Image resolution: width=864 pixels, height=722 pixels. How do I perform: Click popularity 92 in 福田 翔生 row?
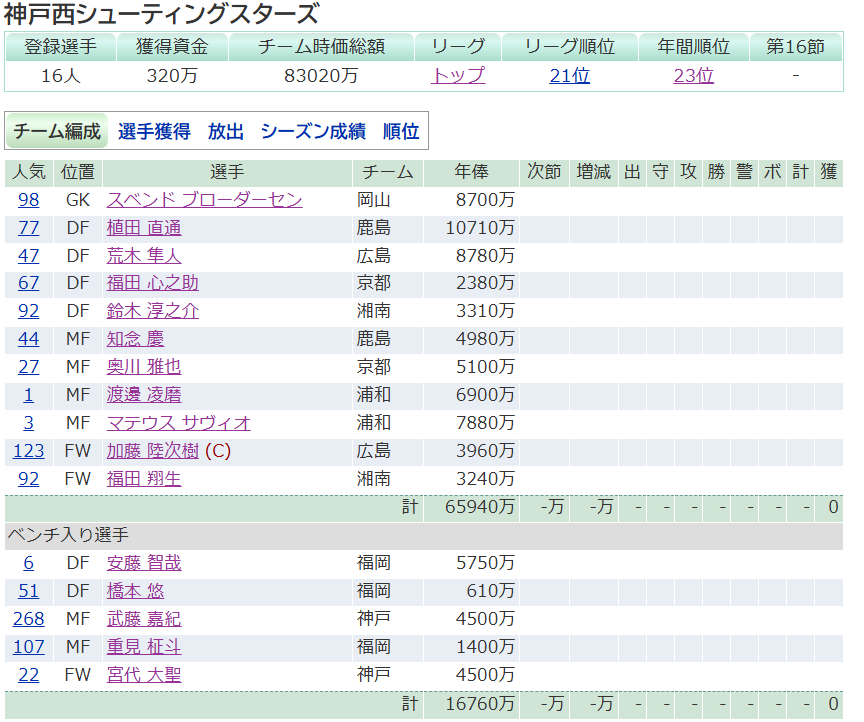[x=29, y=478]
